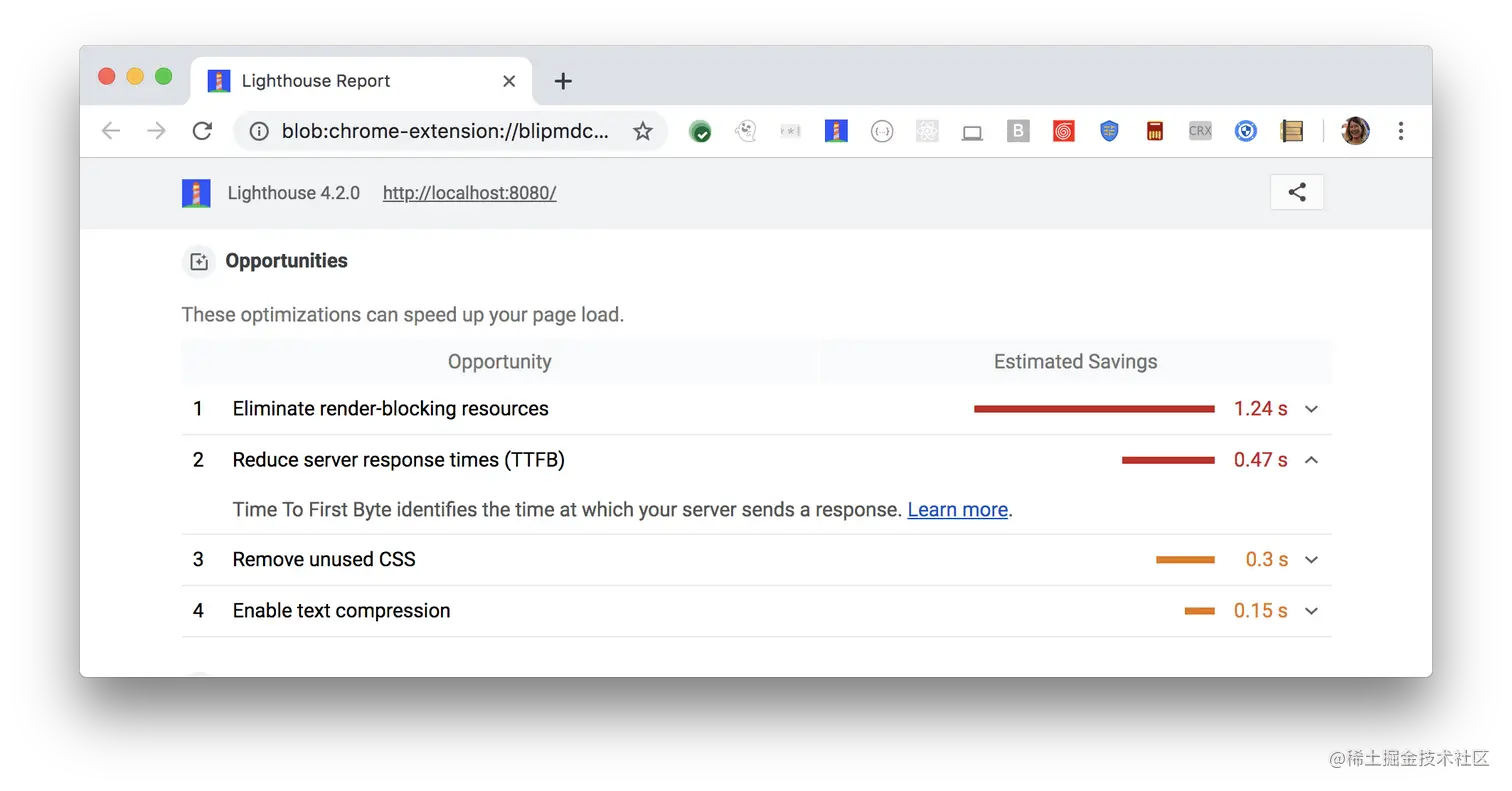Click the Opportunity column header
This screenshot has width=1512, height=791.
[x=499, y=362]
